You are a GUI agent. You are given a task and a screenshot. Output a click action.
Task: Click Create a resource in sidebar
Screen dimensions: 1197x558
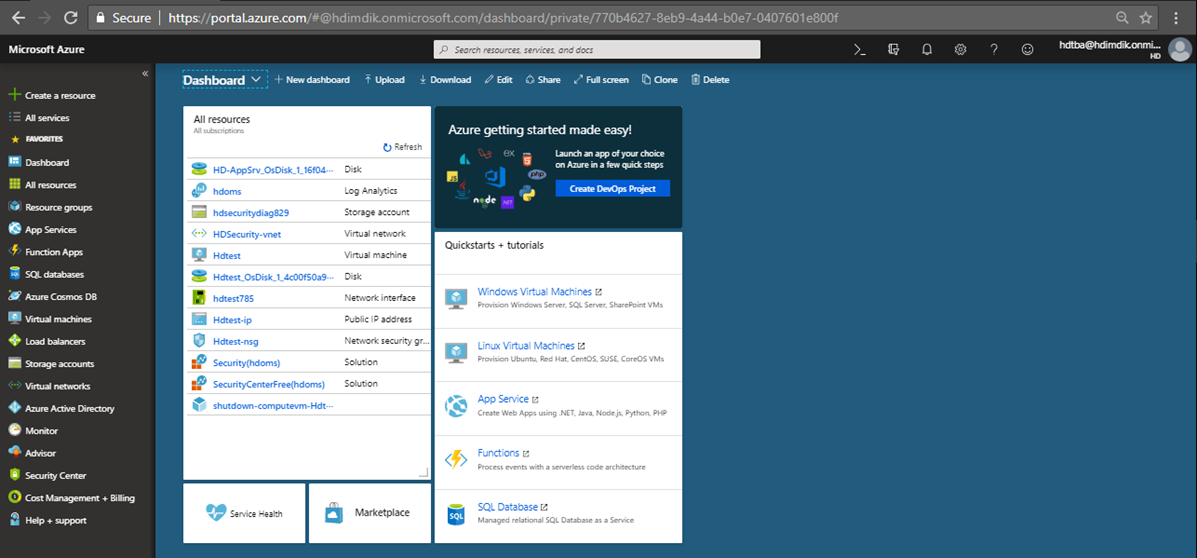[52, 95]
